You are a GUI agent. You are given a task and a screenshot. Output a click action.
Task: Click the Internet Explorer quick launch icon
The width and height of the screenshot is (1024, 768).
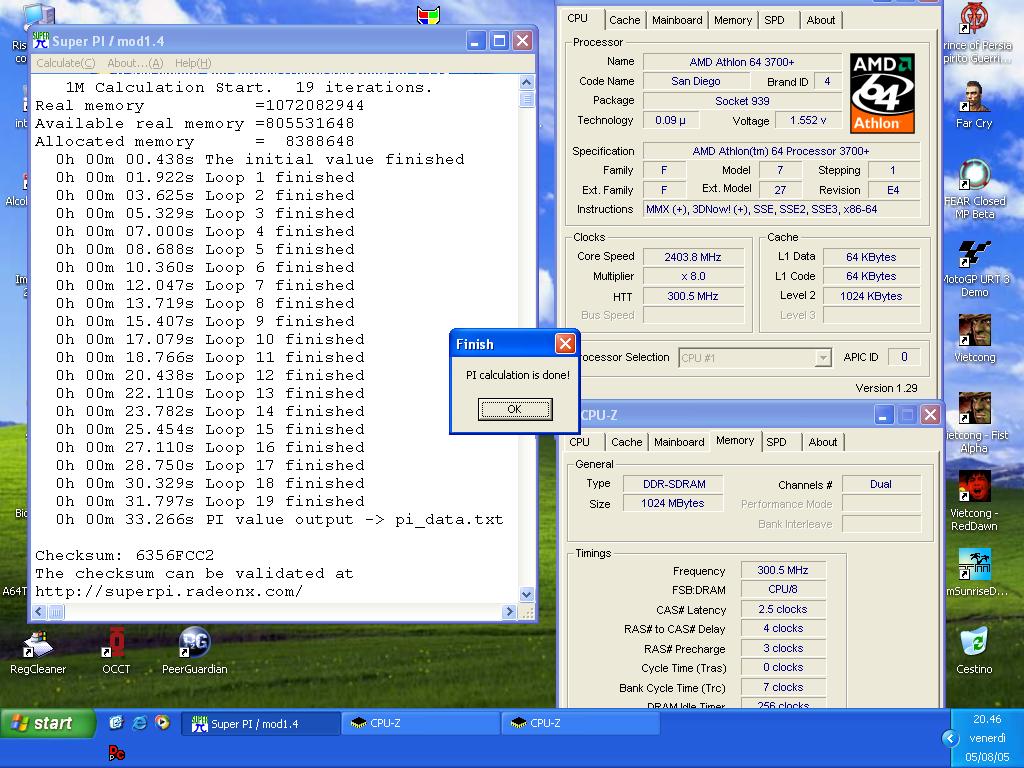pyautogui.click(x=139, y=723)
